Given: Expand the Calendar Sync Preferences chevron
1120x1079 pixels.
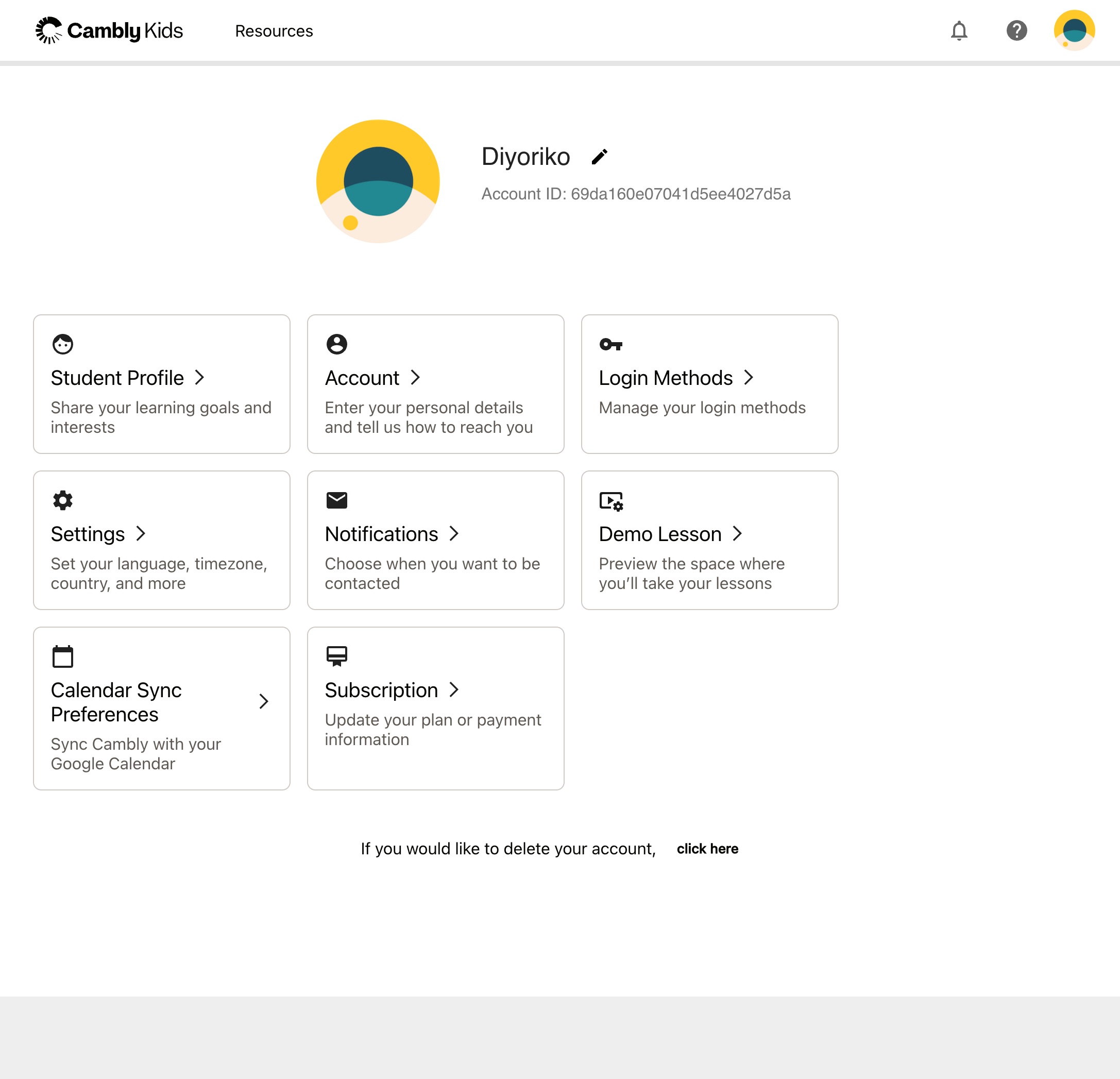Looking at the screenshot, I should (x=263, y=701).
